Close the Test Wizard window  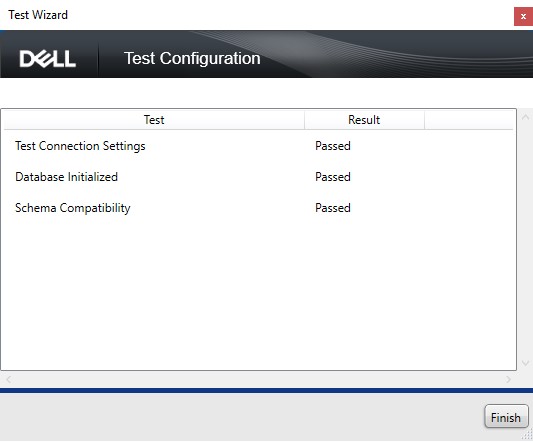[523, 16]
